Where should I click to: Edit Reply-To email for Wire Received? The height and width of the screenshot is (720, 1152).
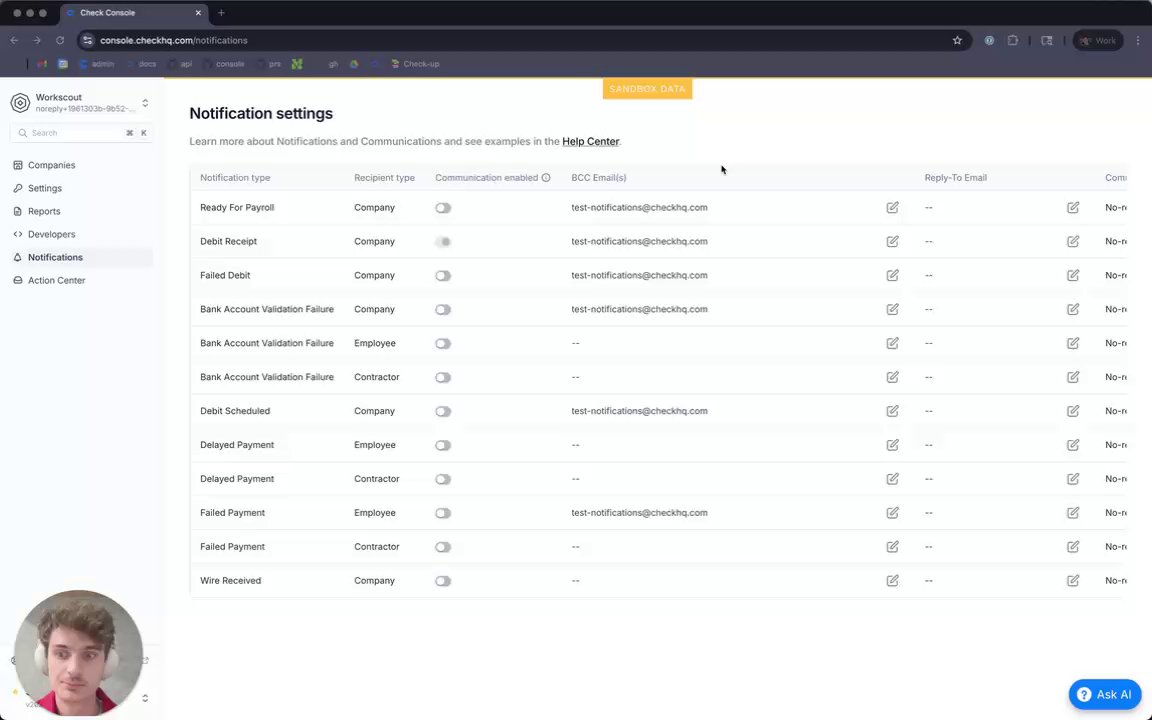pyautogui.click(x=1073, y=581)
